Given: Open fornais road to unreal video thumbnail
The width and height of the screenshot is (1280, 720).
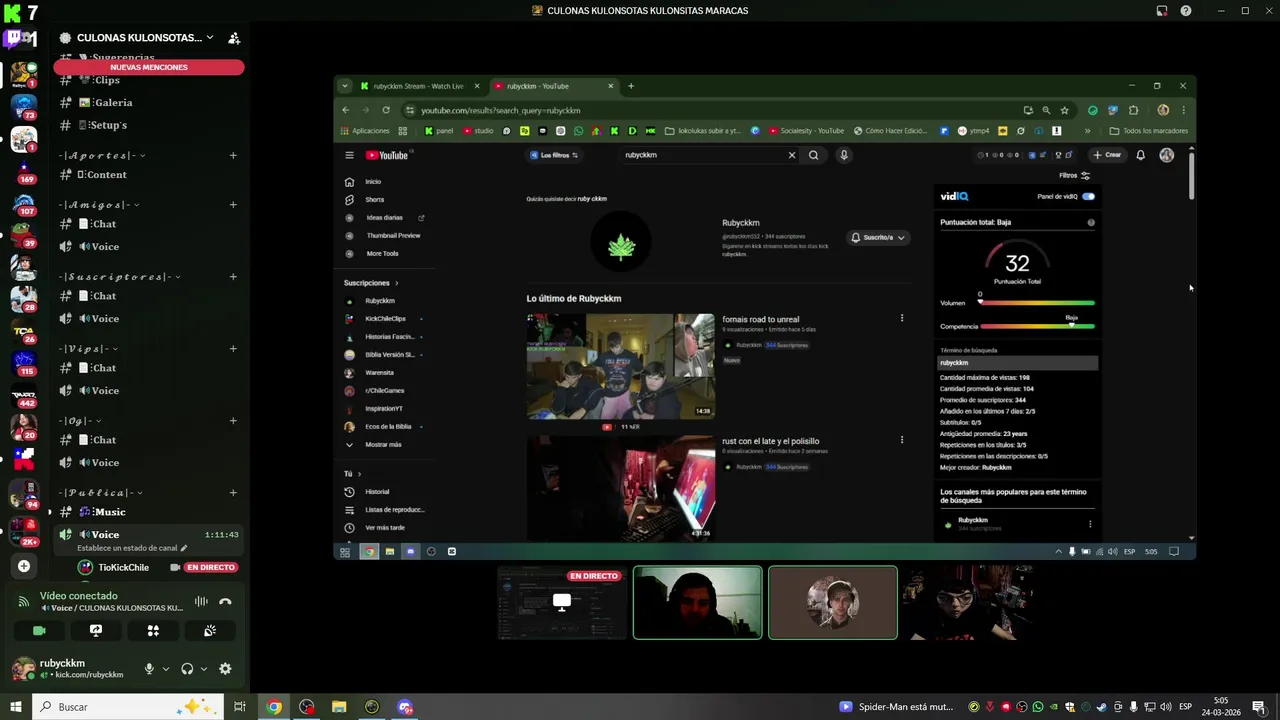Looking at the screenshot, I should [x=621, y=366].
